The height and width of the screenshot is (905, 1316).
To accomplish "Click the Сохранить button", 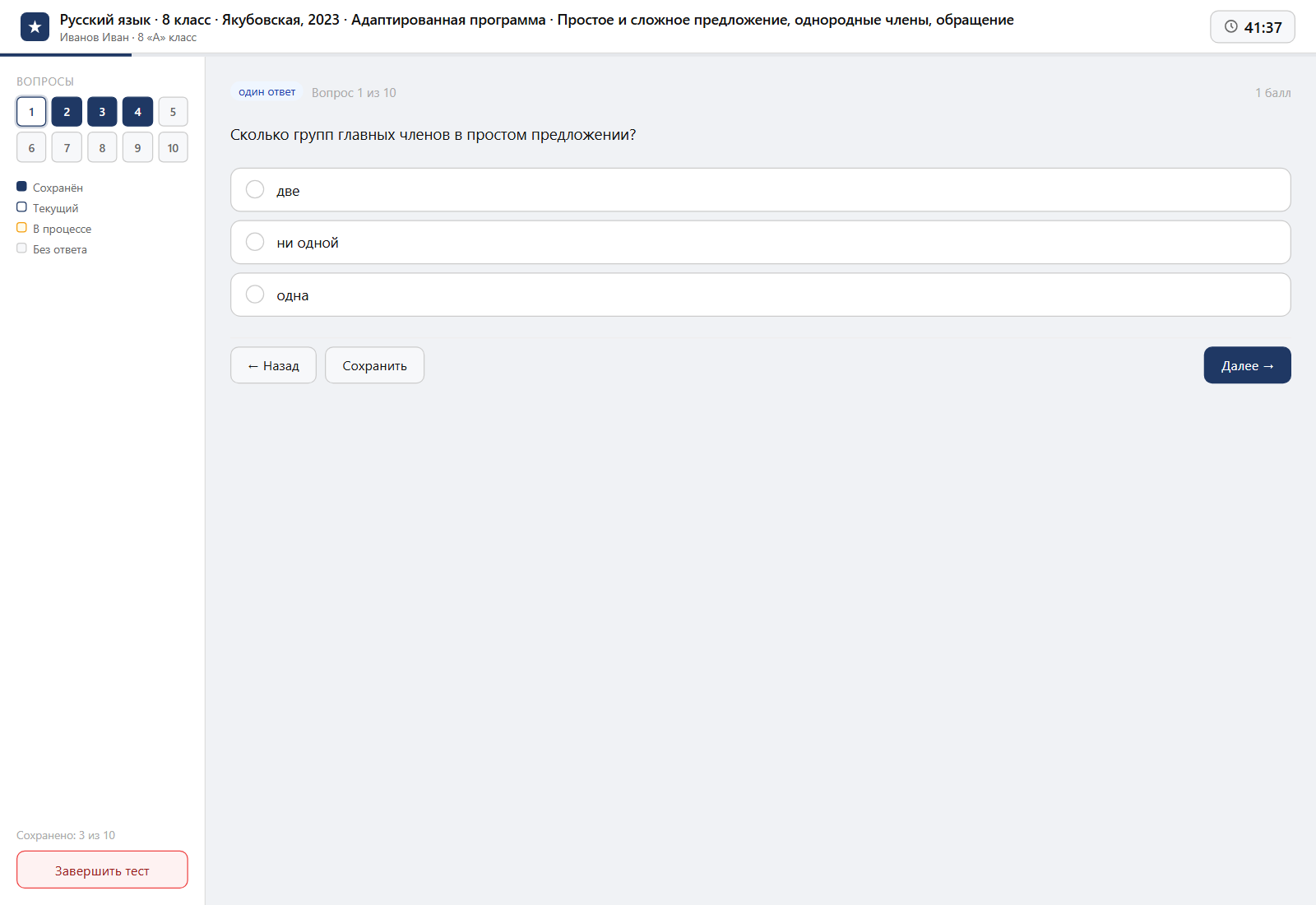I will [x=374, y=365].
